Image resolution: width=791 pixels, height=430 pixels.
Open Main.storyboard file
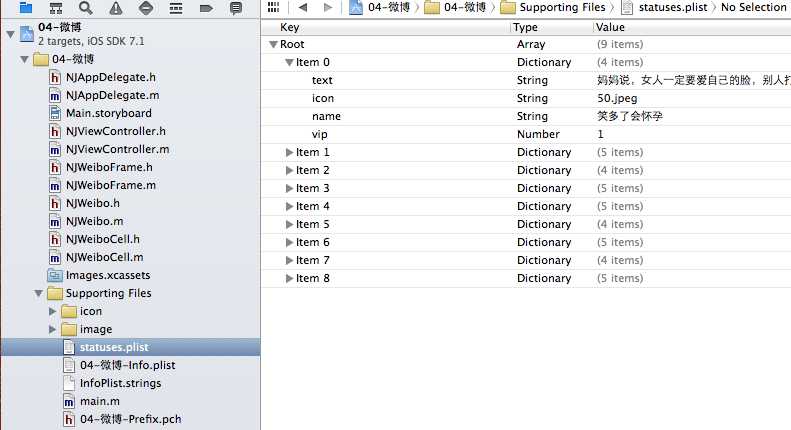click(x=108, y=113)
